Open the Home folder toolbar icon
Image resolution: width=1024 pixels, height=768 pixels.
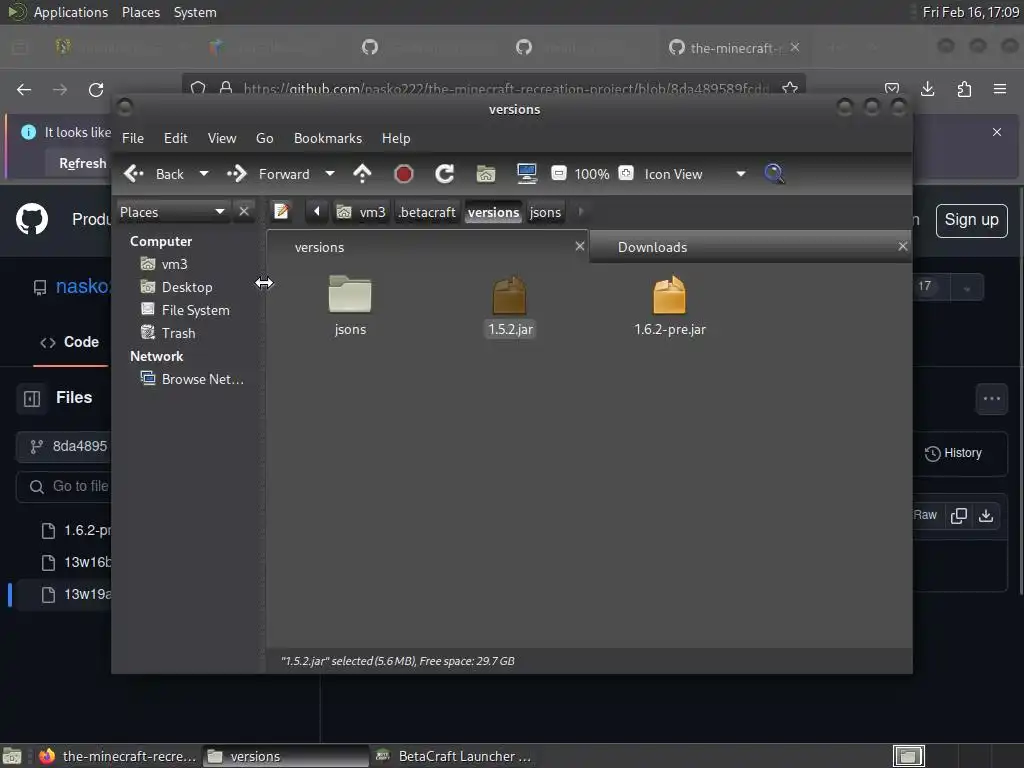pos(485,174)
